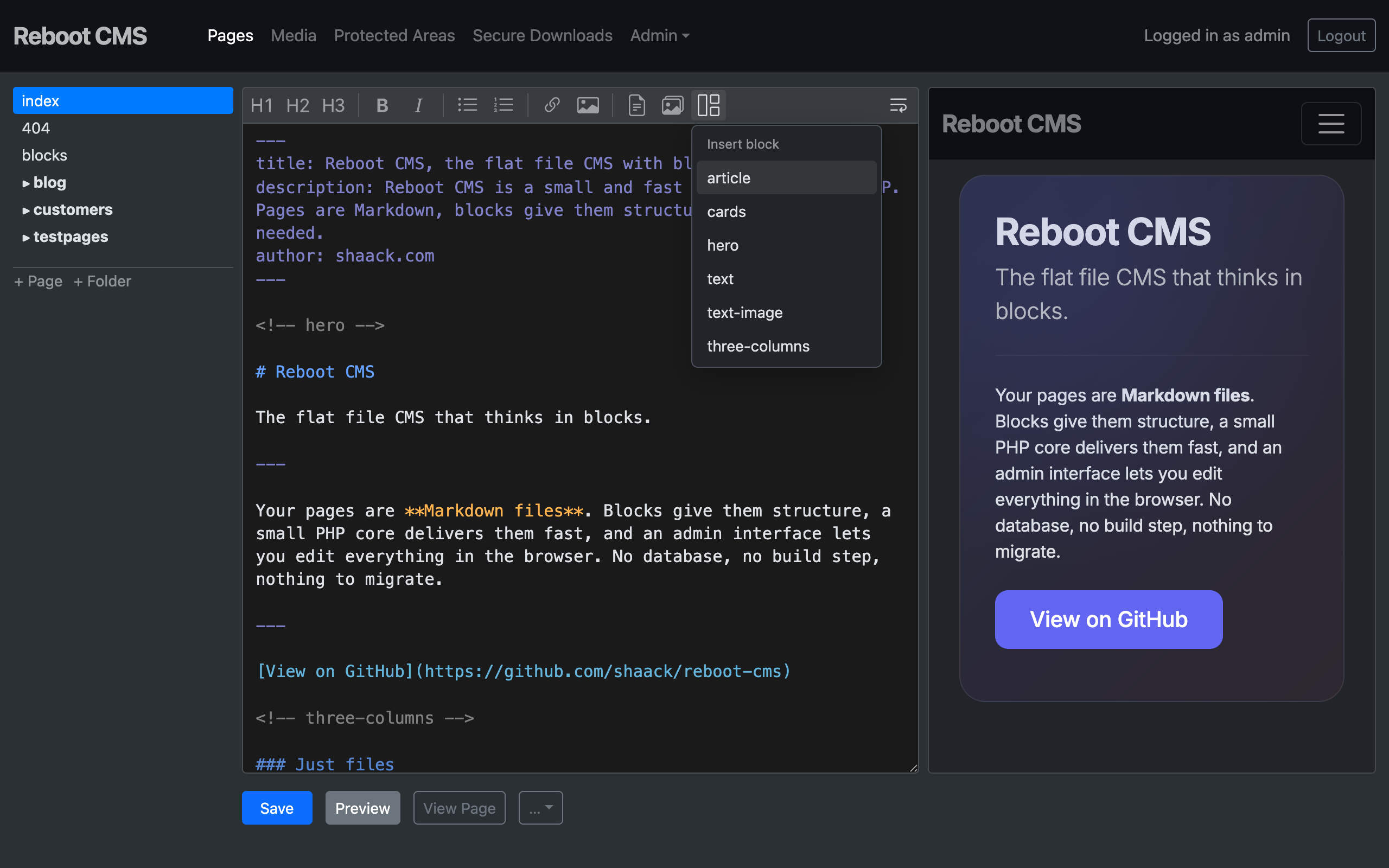The image size is (1389, 868).
Task: Insert a numbered list
Action: [x=504, y=105]
